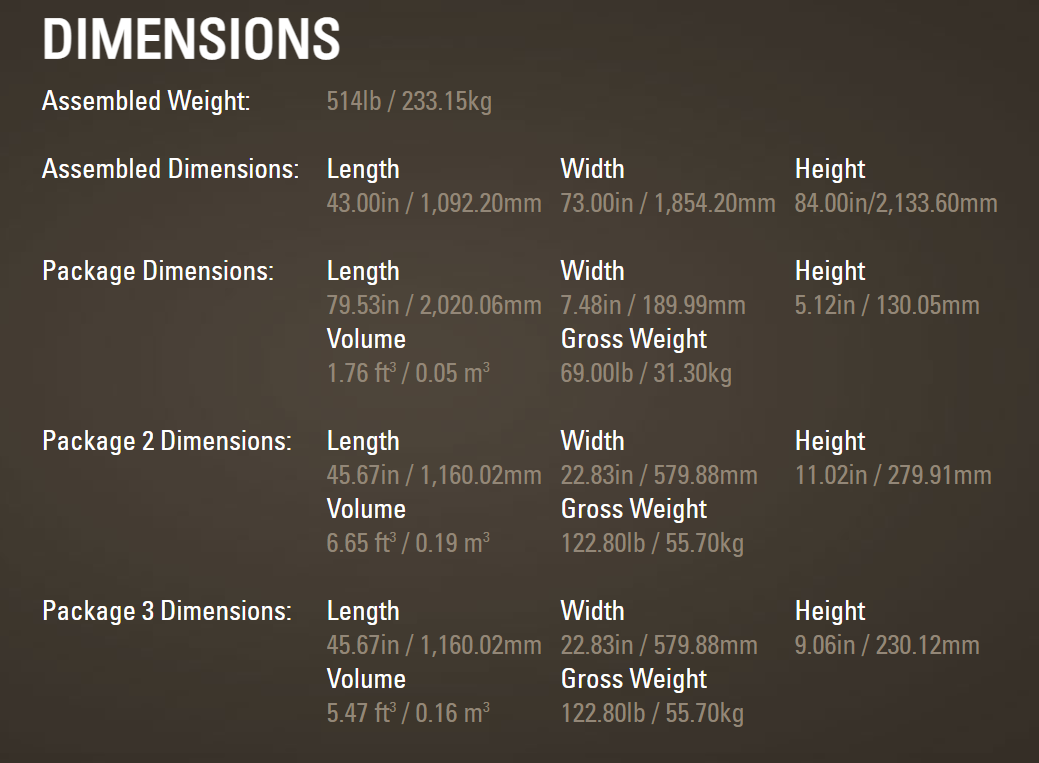The width and height of the screenshot is (1039, 763).
Task: Click gross weight 69.00lb / 31.30kg
Action: tap(647, 373)
